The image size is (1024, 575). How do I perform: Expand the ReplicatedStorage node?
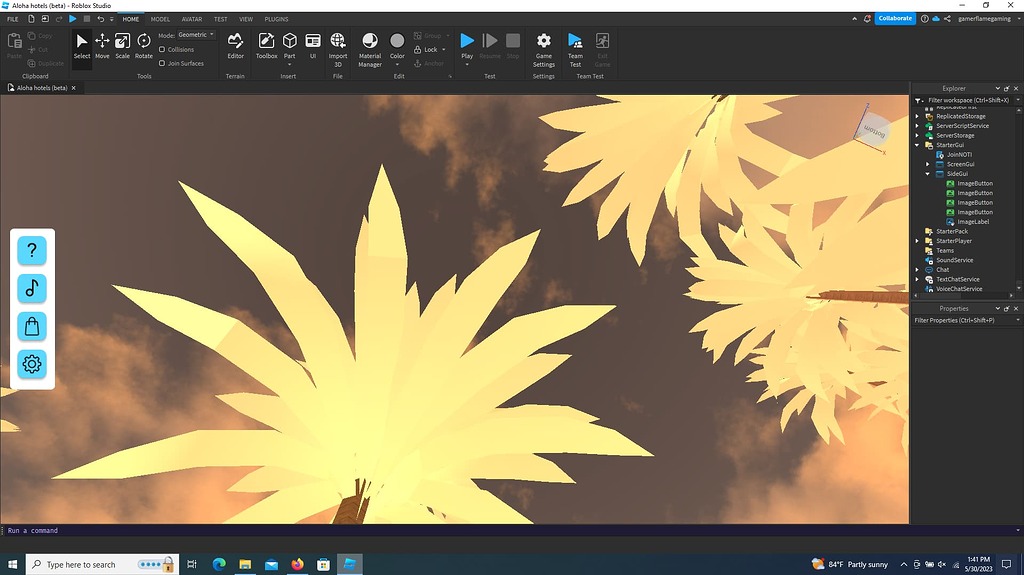pyautogui.click(x=918, y=116)
